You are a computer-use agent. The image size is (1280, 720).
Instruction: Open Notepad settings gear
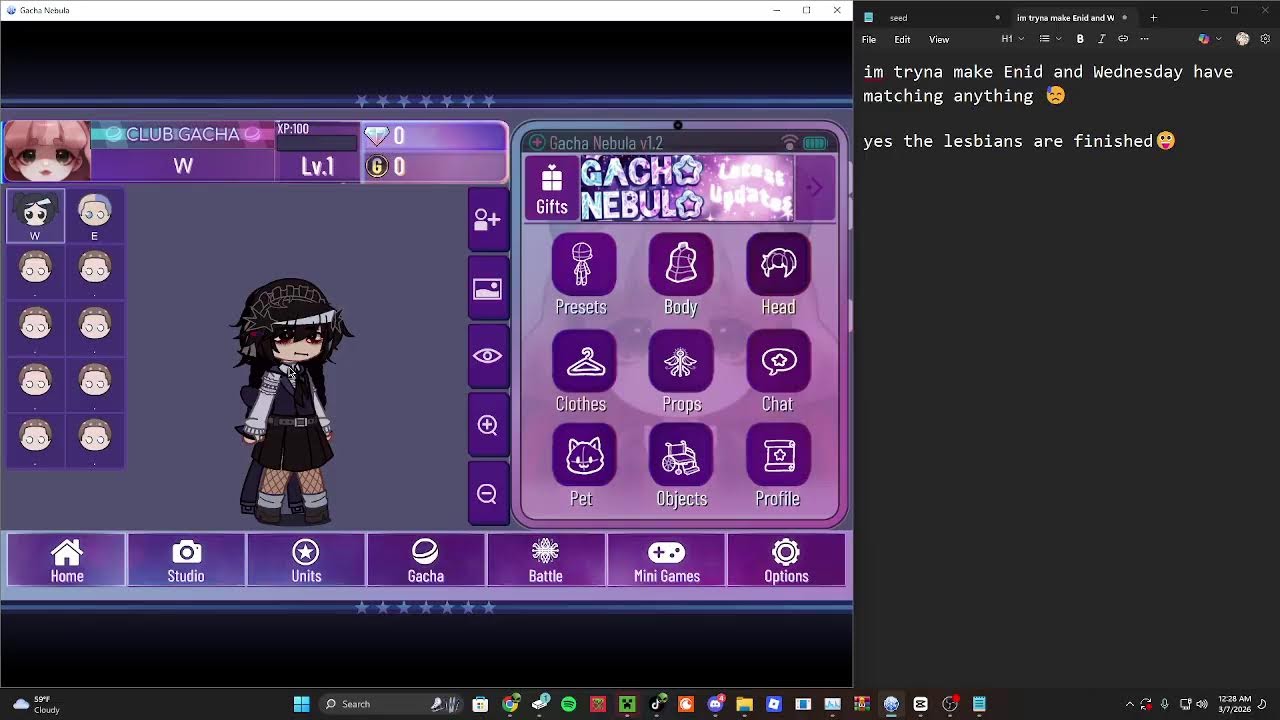click(1265, 39)
